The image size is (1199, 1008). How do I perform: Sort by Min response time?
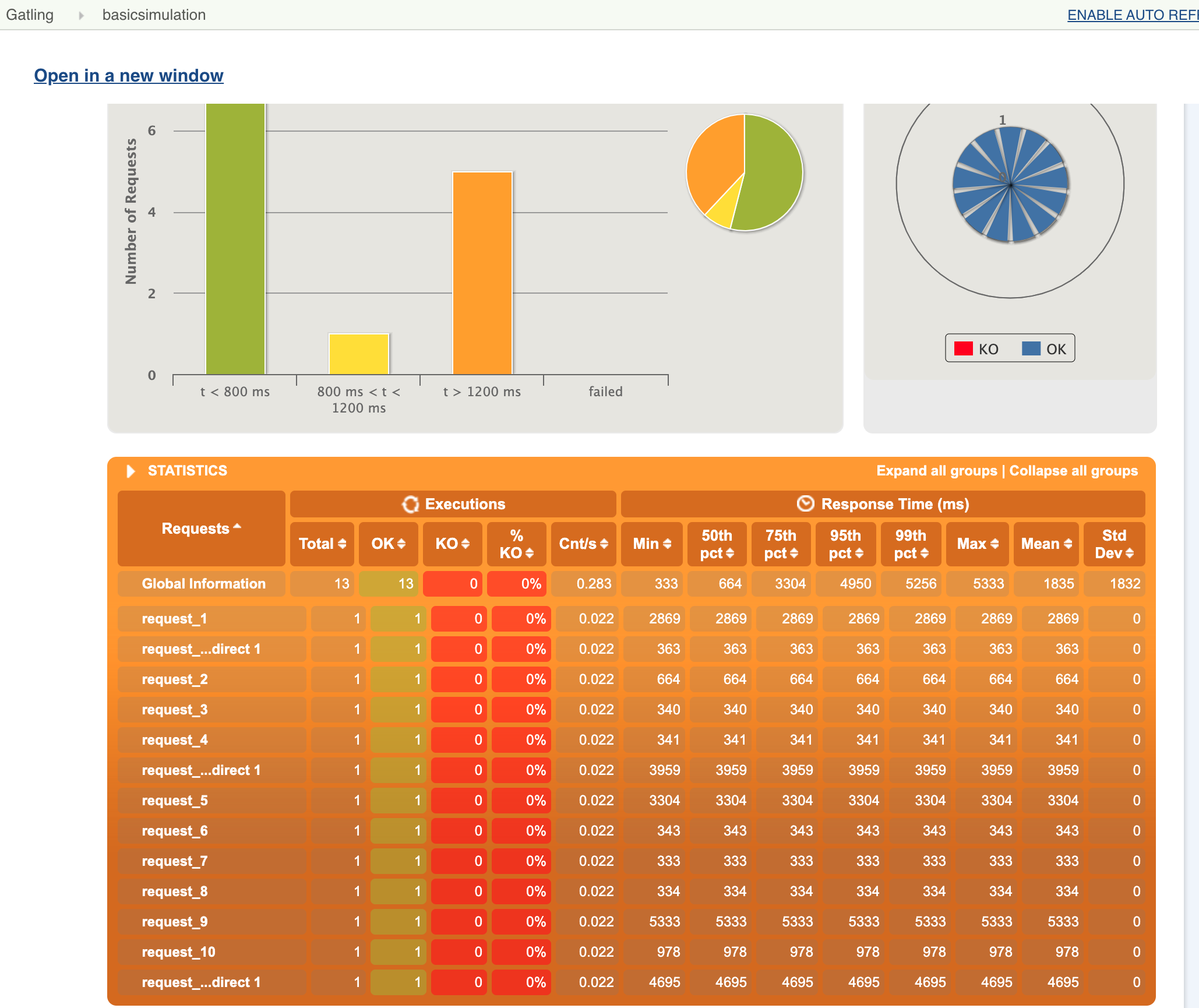652,544
